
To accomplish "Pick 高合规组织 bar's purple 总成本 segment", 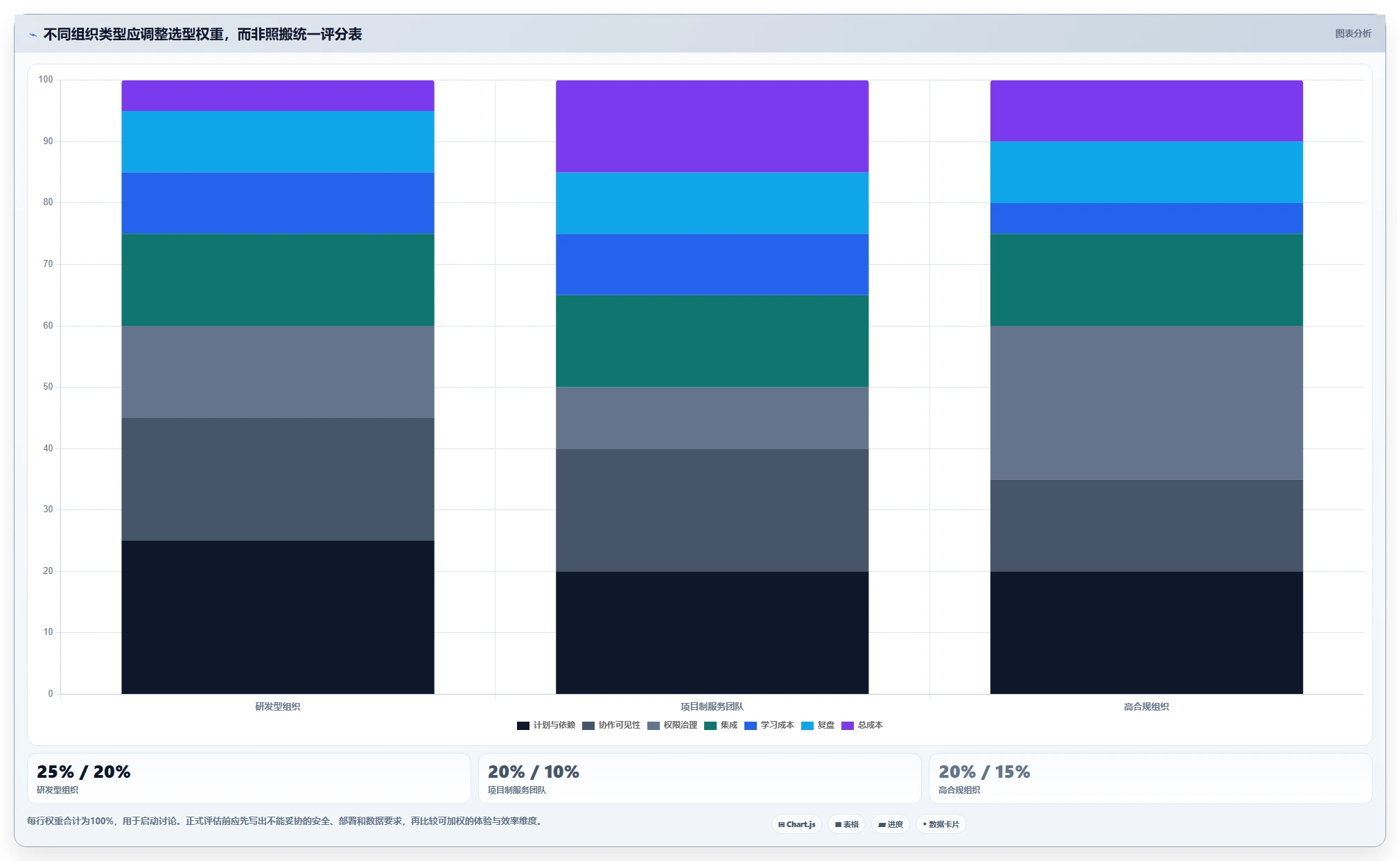I will coord(1146,111).
